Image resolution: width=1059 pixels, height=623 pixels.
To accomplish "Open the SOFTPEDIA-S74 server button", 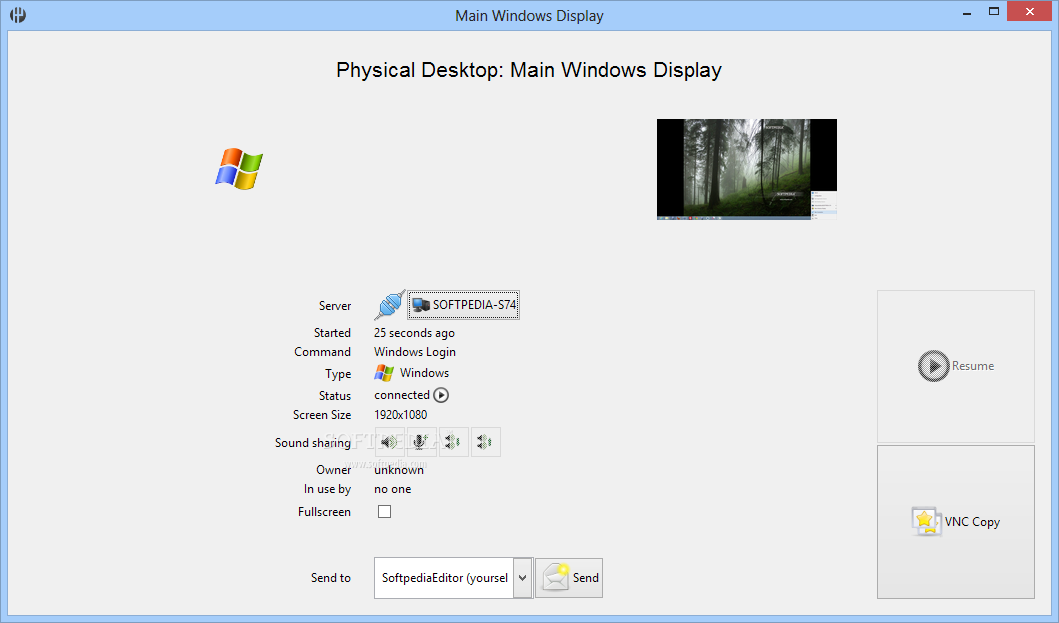I will pos(463,305).
